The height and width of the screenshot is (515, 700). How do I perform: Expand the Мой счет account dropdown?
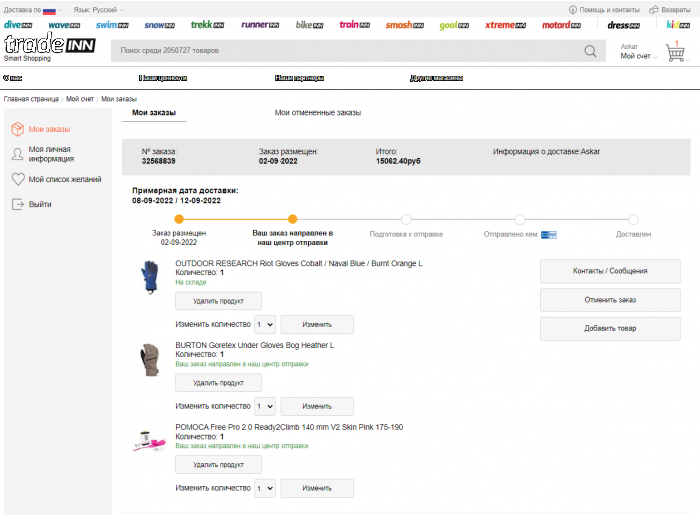pyautogui.click(x=638, y=56)
